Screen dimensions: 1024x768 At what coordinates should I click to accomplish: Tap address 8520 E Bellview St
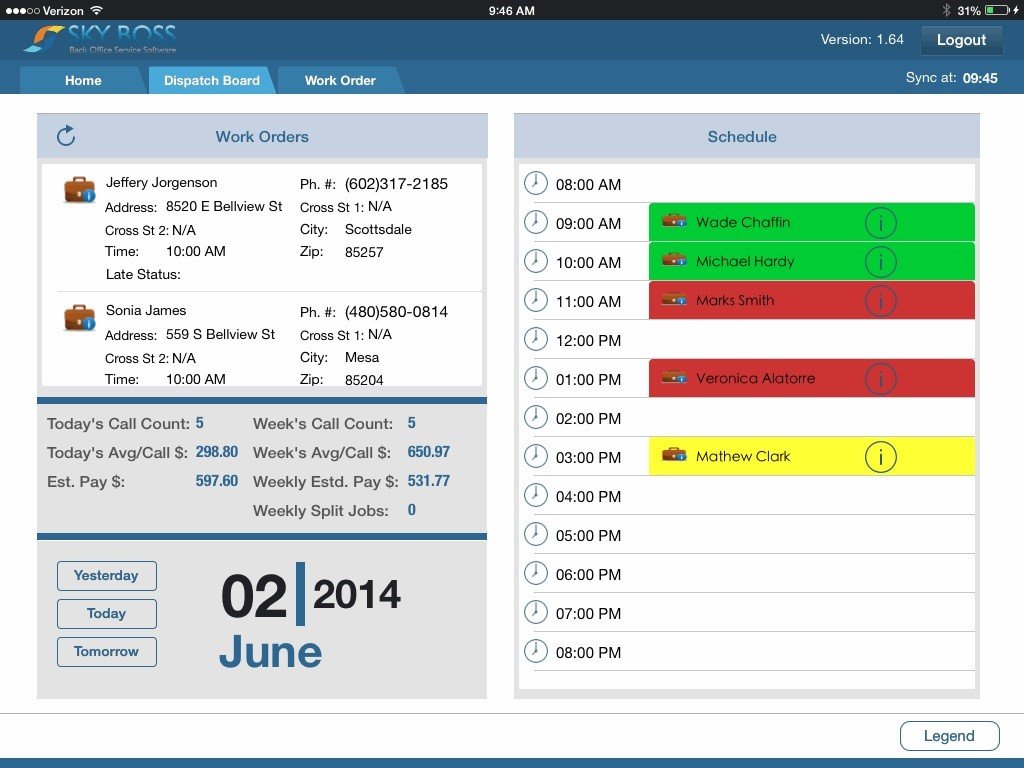[x=224, y=206]
